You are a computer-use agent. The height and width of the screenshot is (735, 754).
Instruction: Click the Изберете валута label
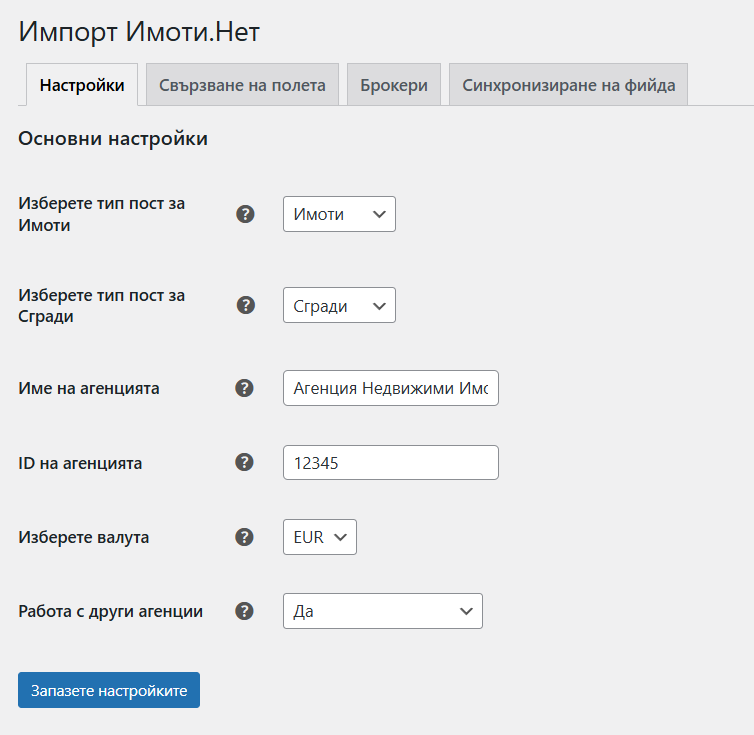click(84, 537)
